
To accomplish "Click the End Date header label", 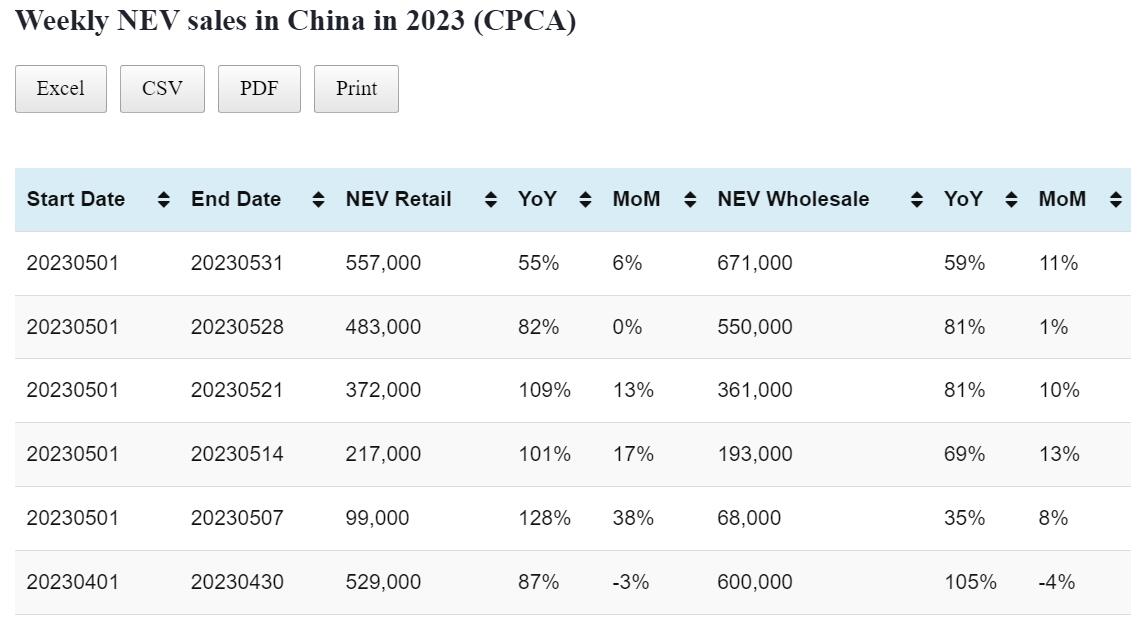I will (x=236, y=200).
